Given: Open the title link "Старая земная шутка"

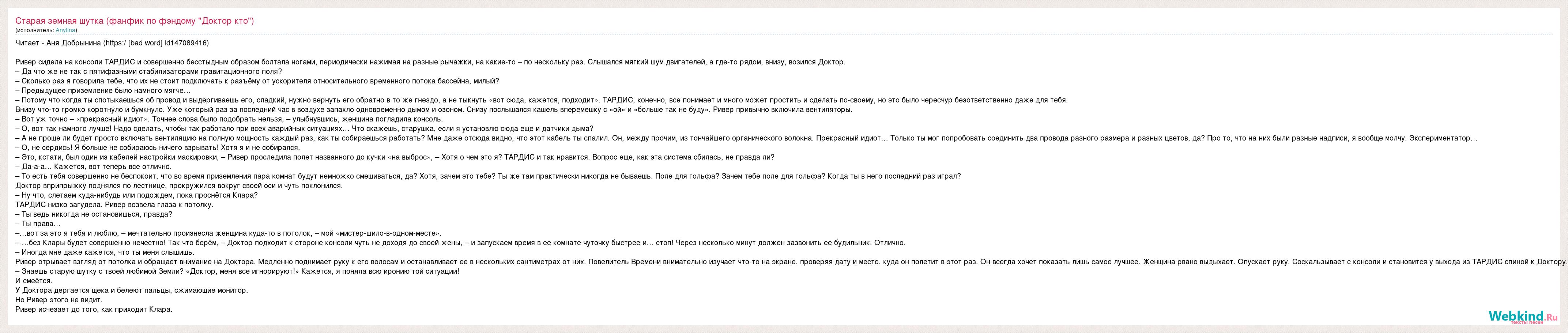Looking at the screenshot, I should [x=135, y=21].
